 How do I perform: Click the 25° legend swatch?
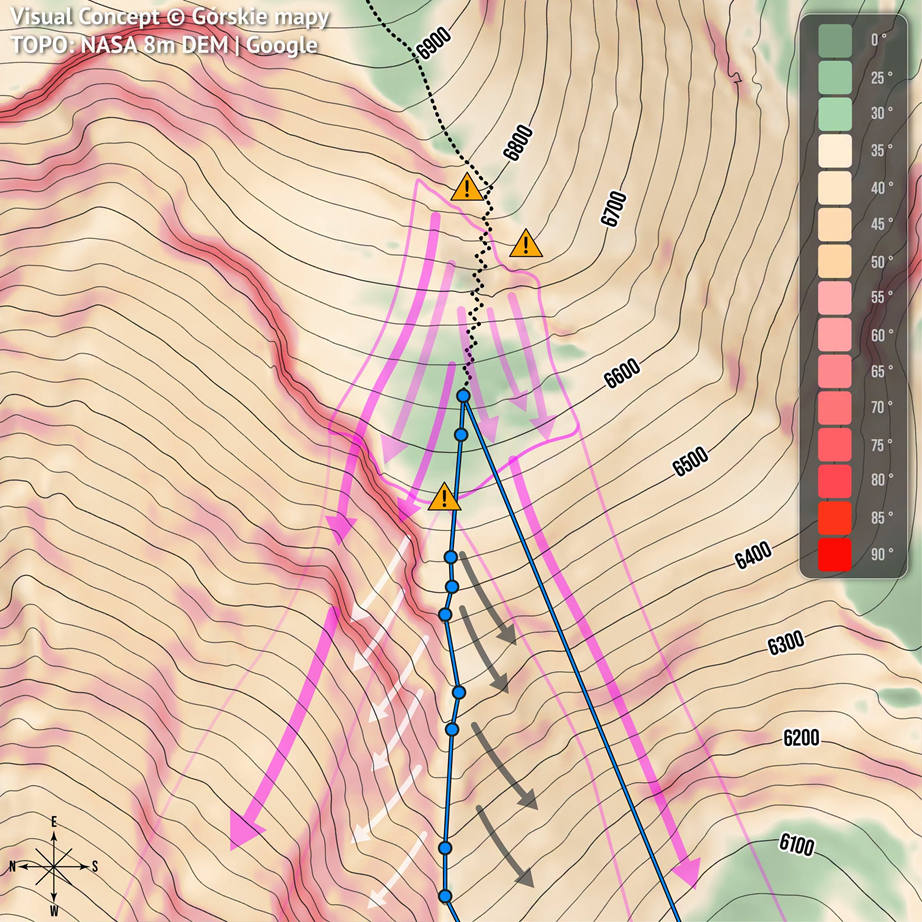click(834, 78)
